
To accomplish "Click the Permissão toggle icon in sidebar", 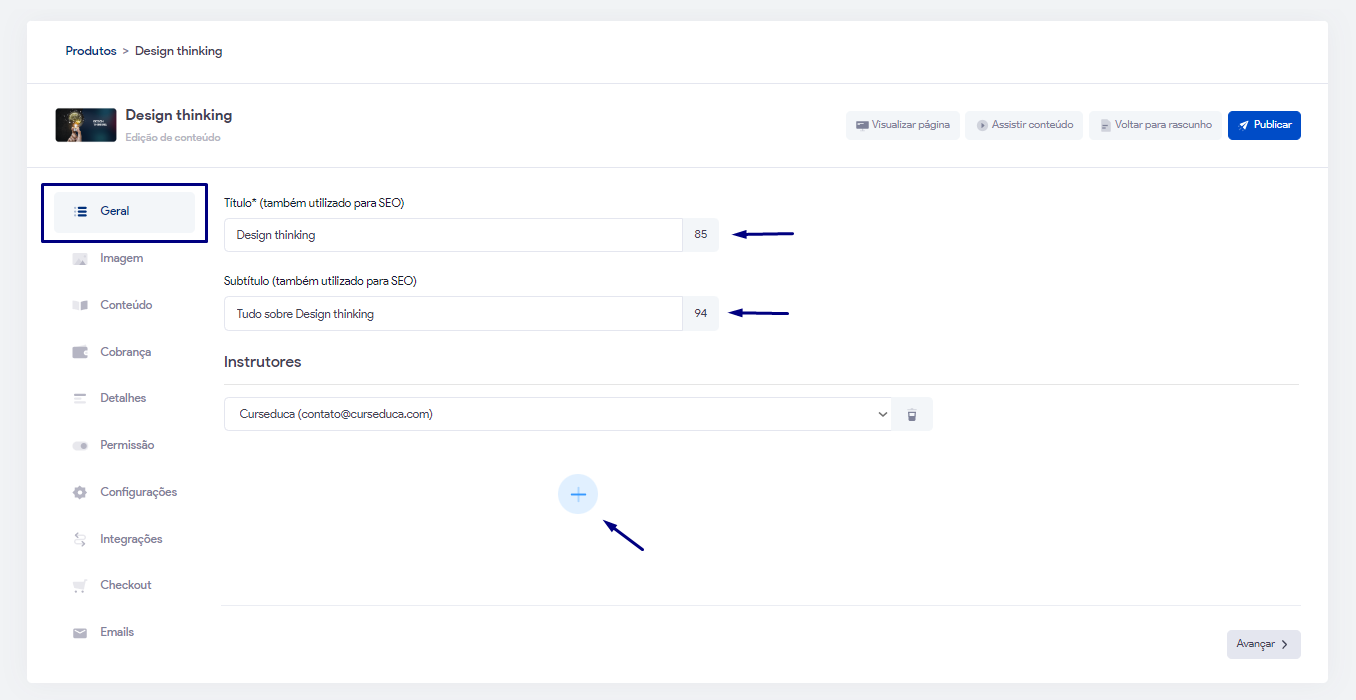I will point(80,445).
